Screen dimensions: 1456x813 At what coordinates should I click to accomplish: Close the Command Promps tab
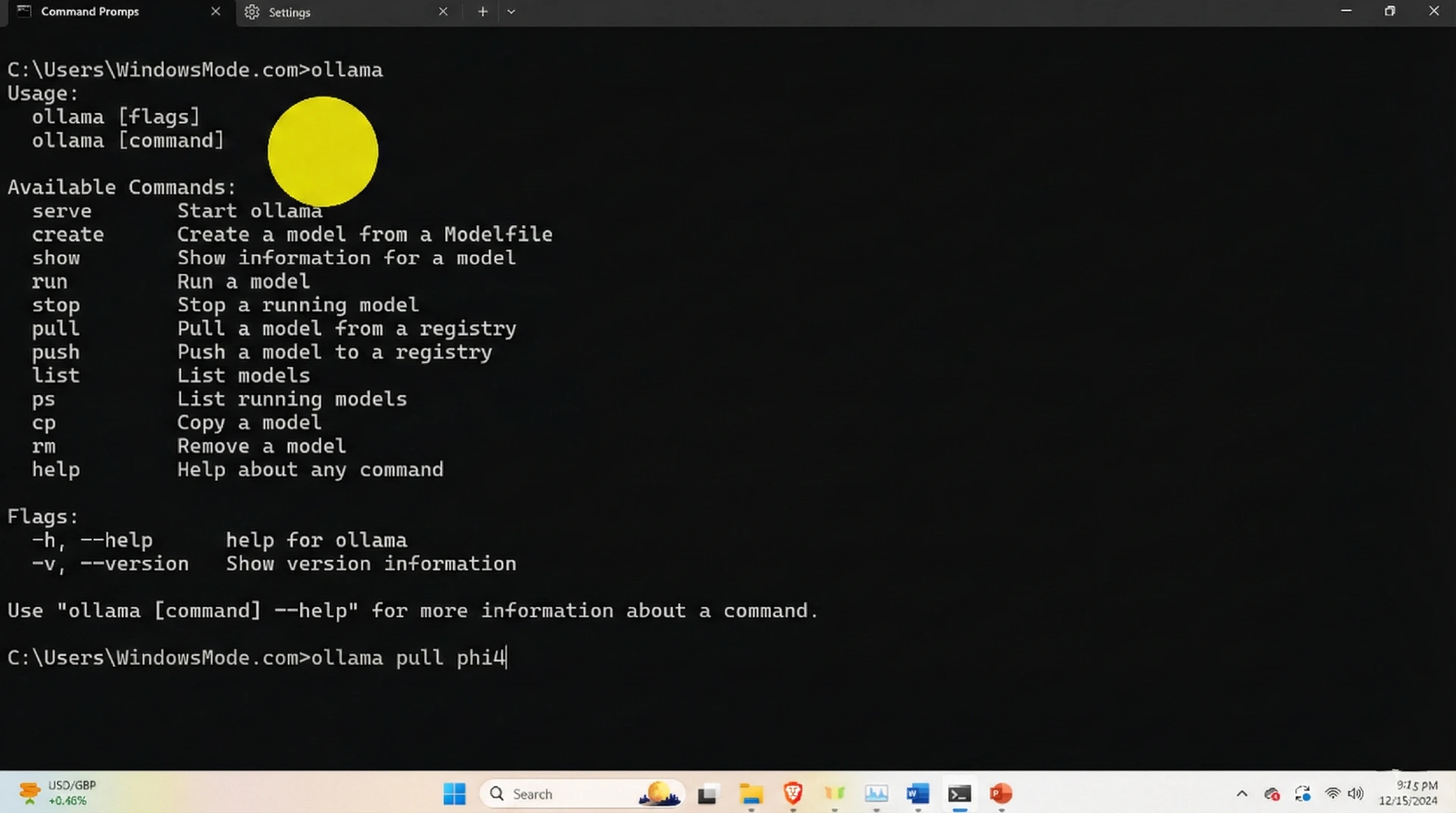215,12
